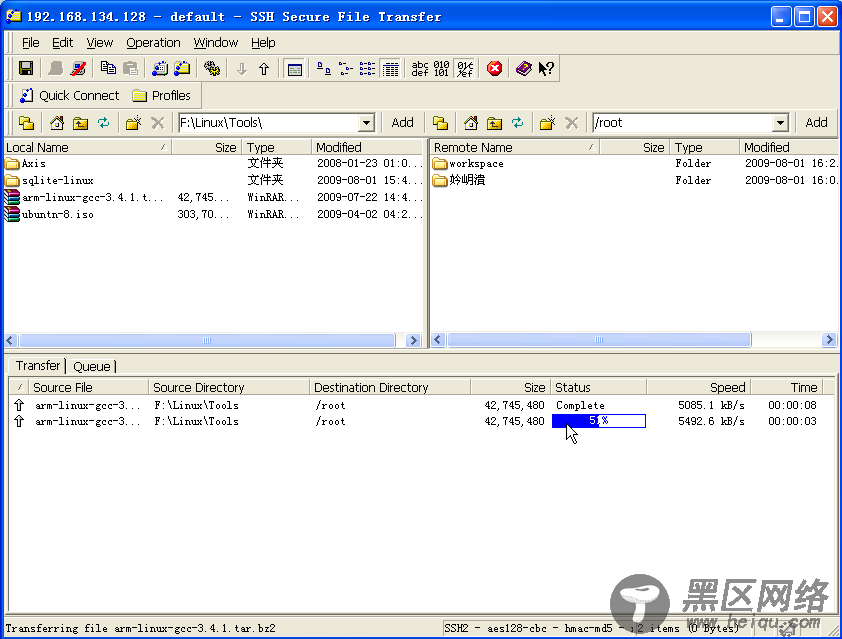The height and width of the screenshot is (639, 842).
Task: Click the Connect icon in the toolbar
Action: (55, 69)
